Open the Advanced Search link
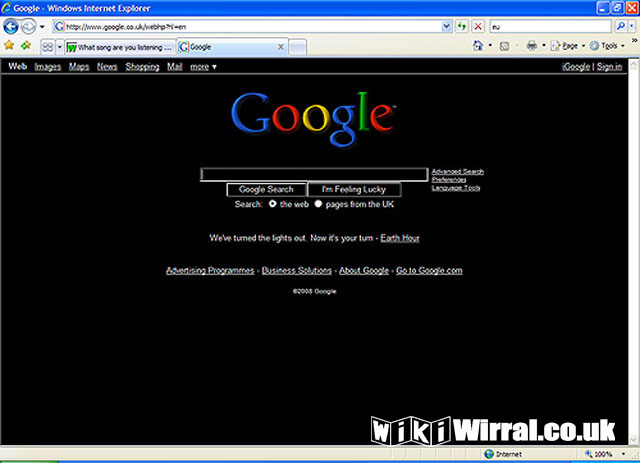Viewport: 640px width, 463px height. tap(458, 171)
